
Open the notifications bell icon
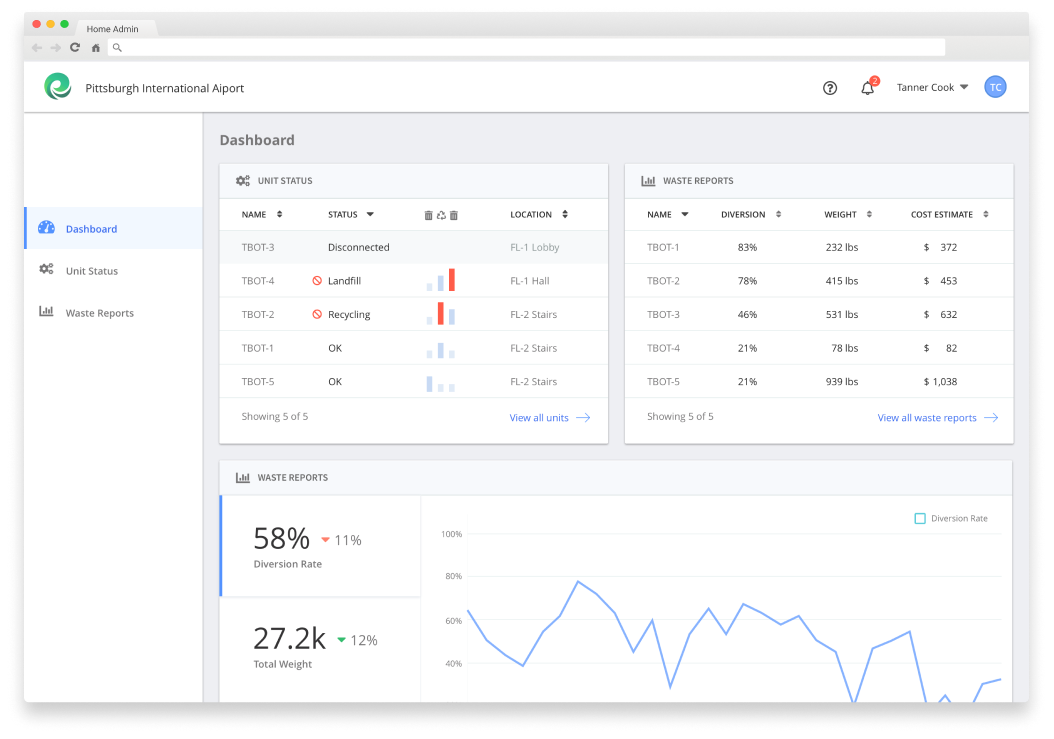[x=868, y=88]
